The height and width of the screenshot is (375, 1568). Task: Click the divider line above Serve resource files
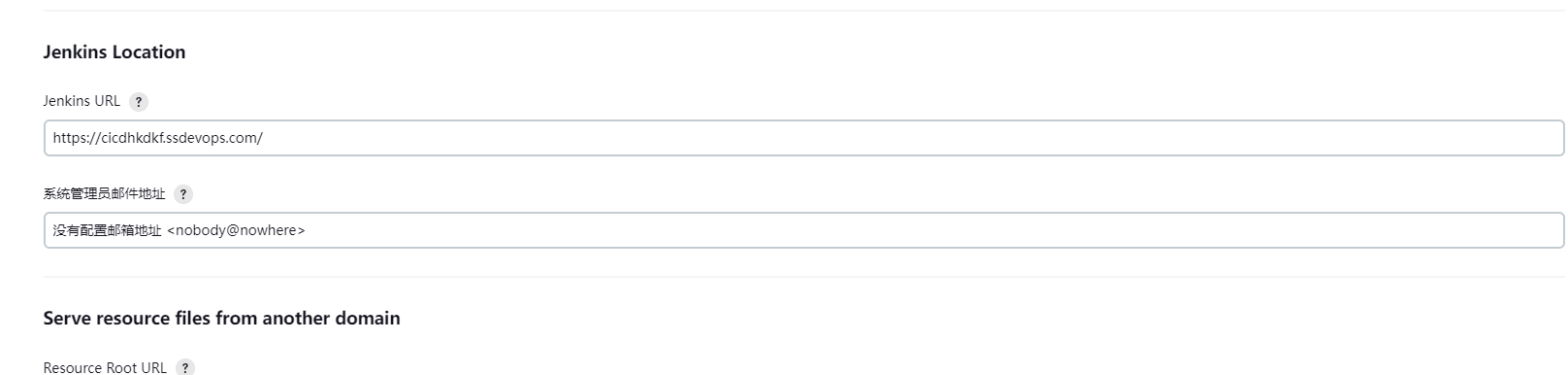click(x=803, y=277)
